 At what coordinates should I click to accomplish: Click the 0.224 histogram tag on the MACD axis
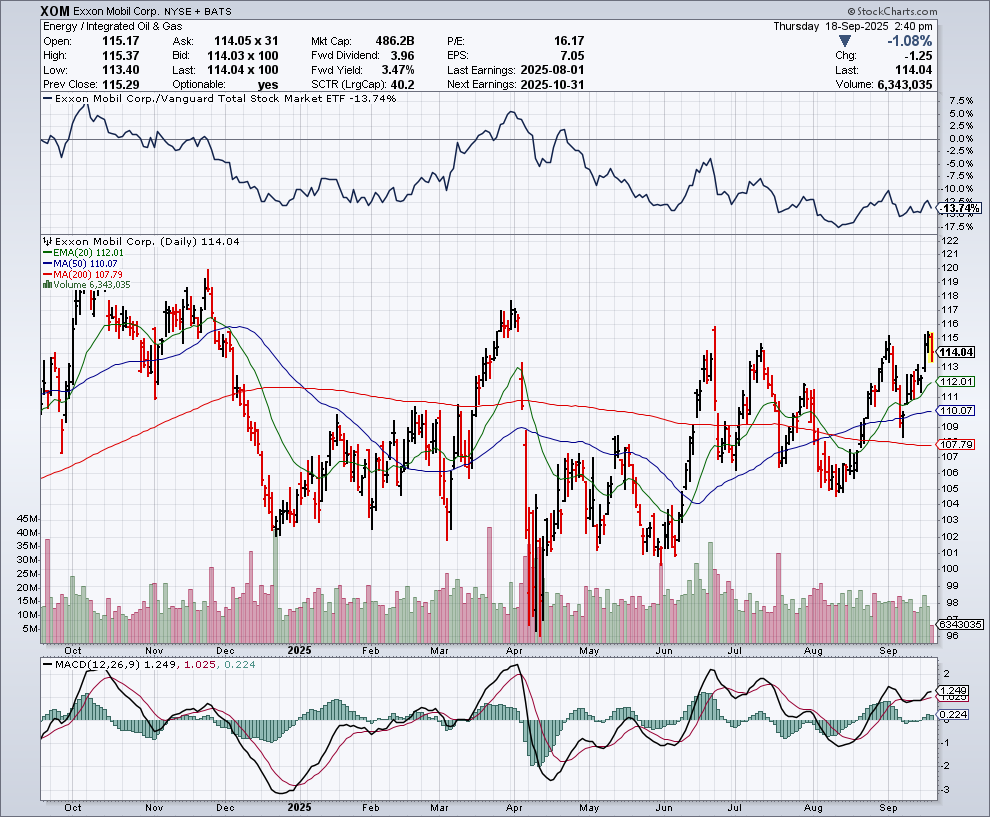[954, 714]
